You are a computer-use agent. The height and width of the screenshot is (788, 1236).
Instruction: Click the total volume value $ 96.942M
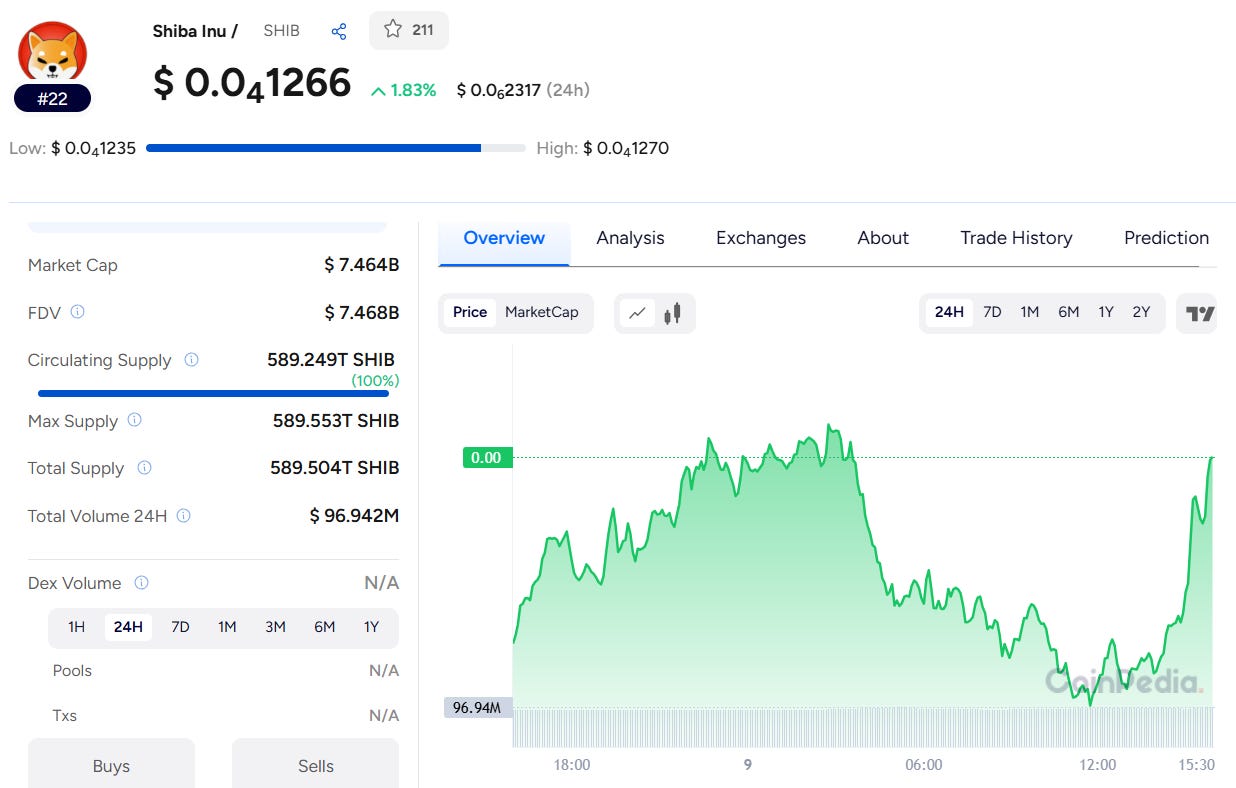point(354,516)
